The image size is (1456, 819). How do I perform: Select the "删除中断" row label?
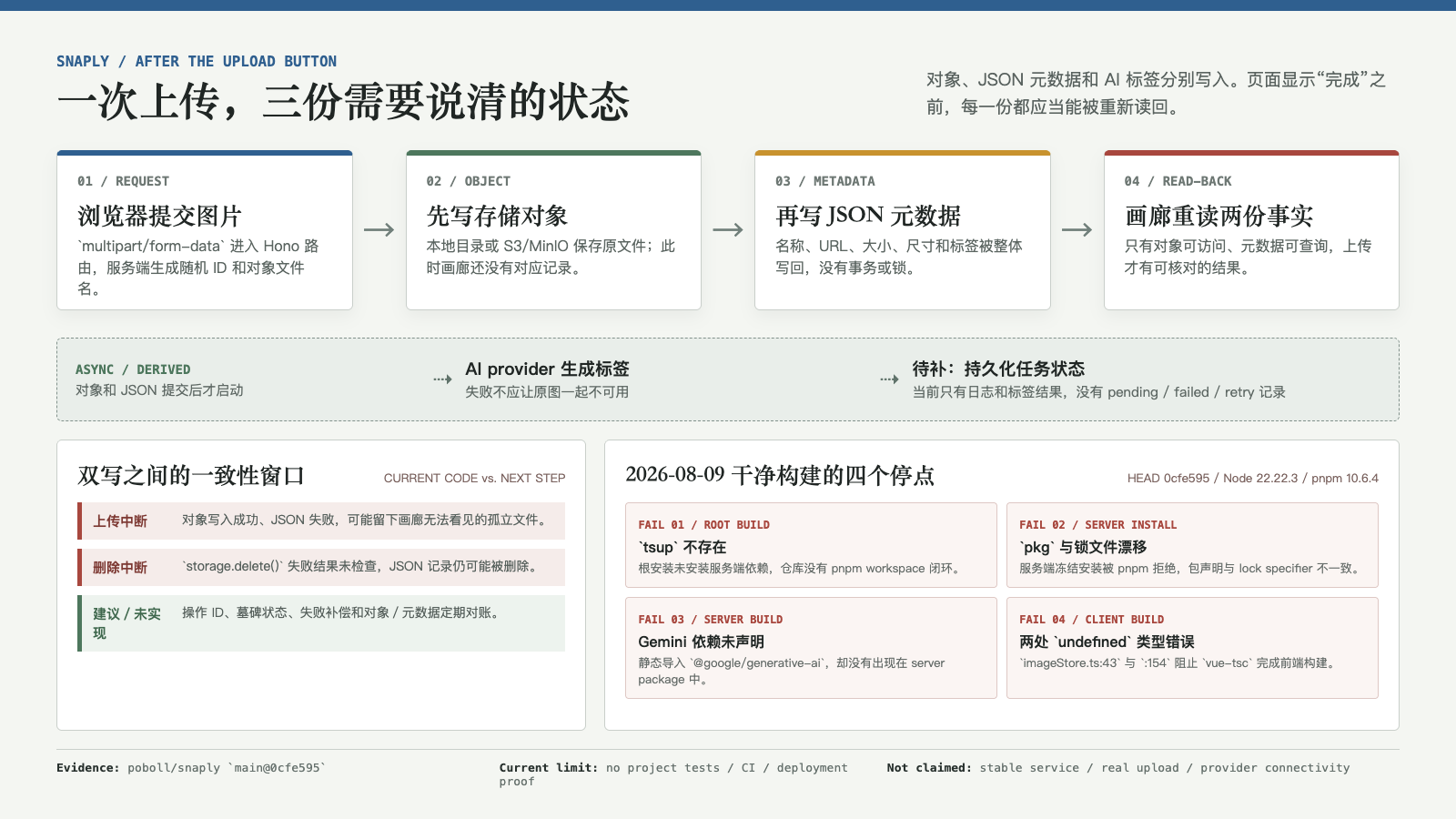pyautogui.click(x=120, y=568)
